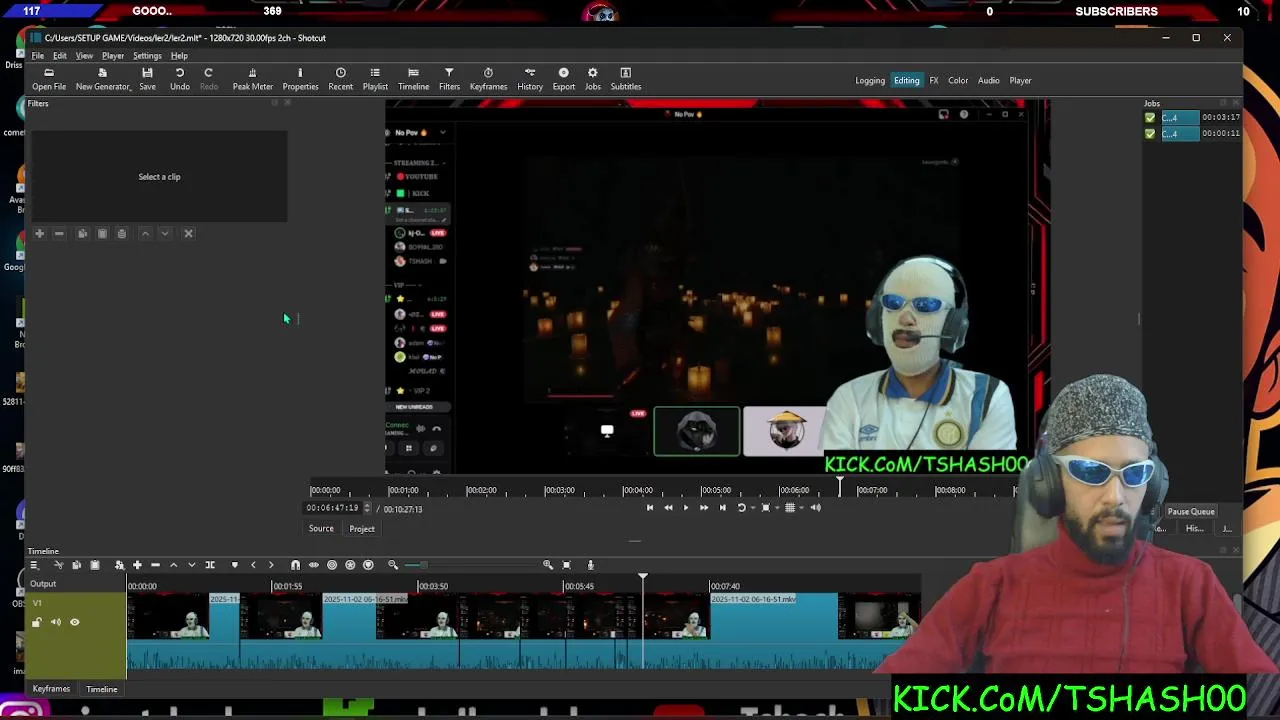
Task: Copy filters in Filters panel
Action: 82,234
